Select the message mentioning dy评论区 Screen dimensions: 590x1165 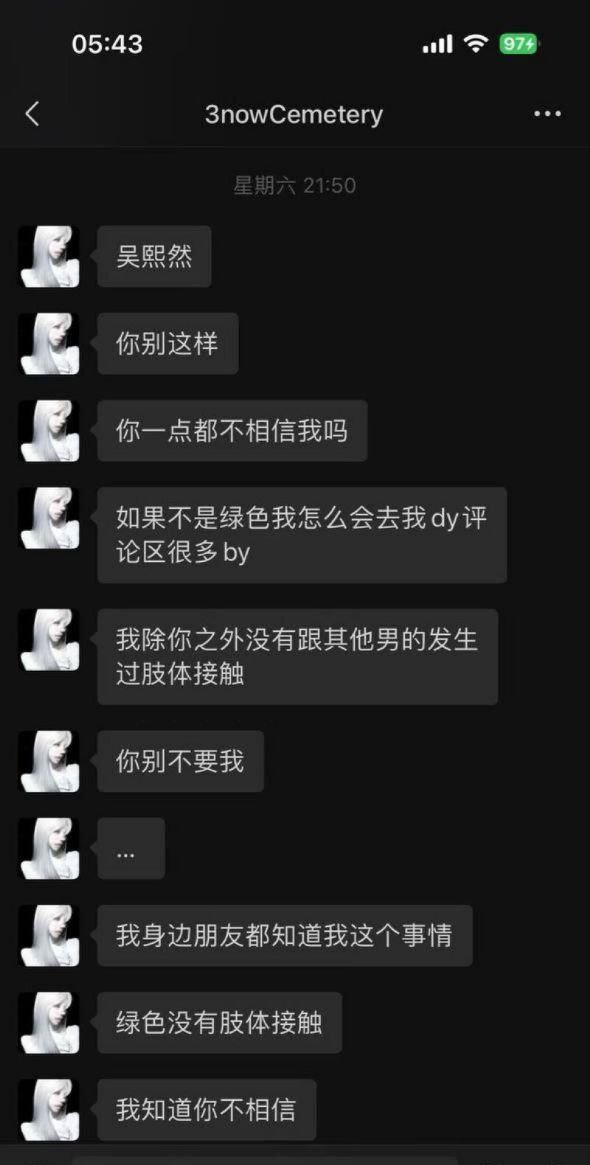point(302,535)
